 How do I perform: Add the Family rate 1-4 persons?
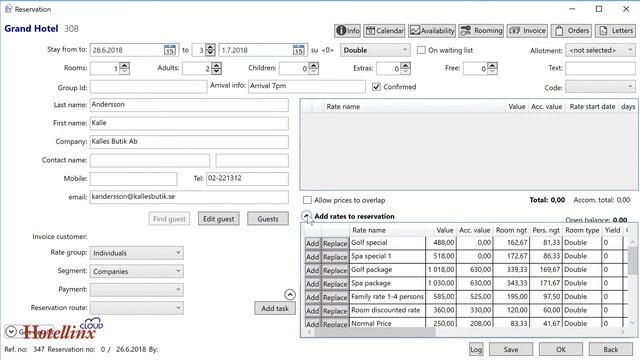(313, 297)
